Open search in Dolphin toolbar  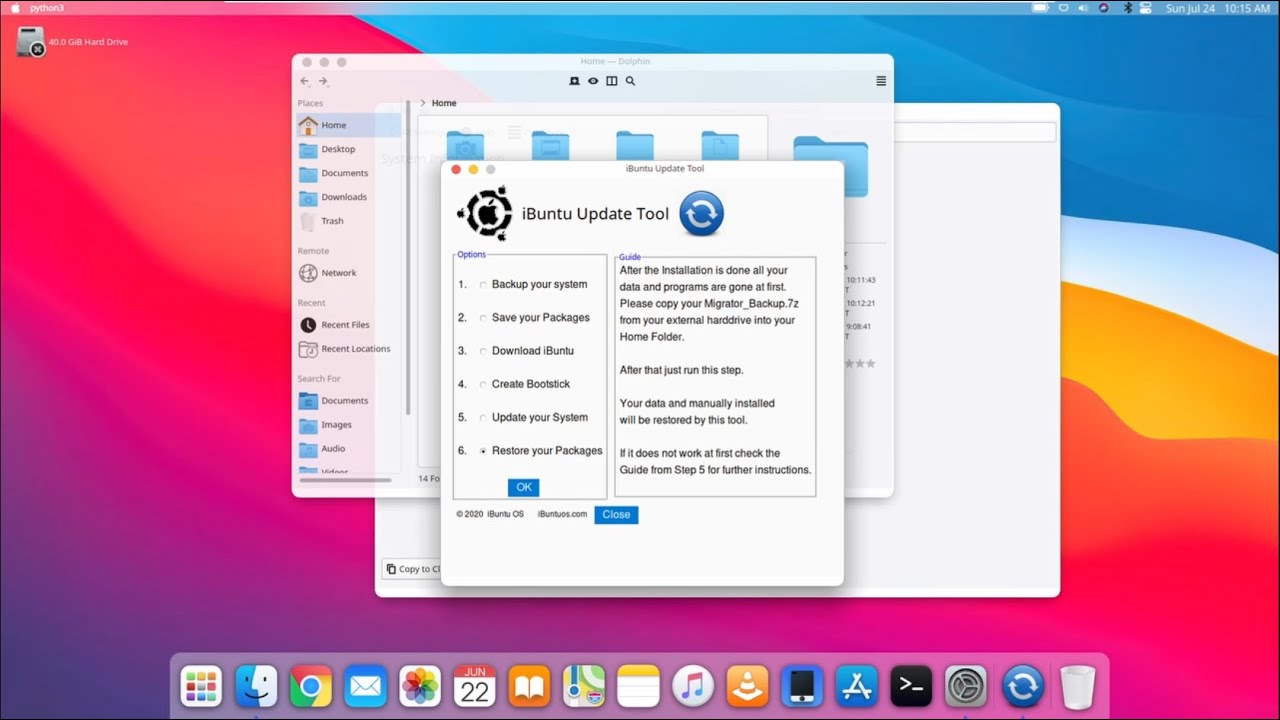tap(630, 81)
